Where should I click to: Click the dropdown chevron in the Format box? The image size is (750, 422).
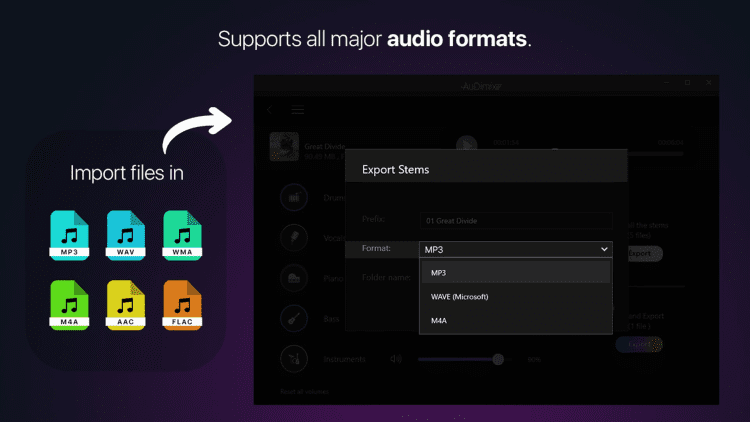[x=604, y=249]
